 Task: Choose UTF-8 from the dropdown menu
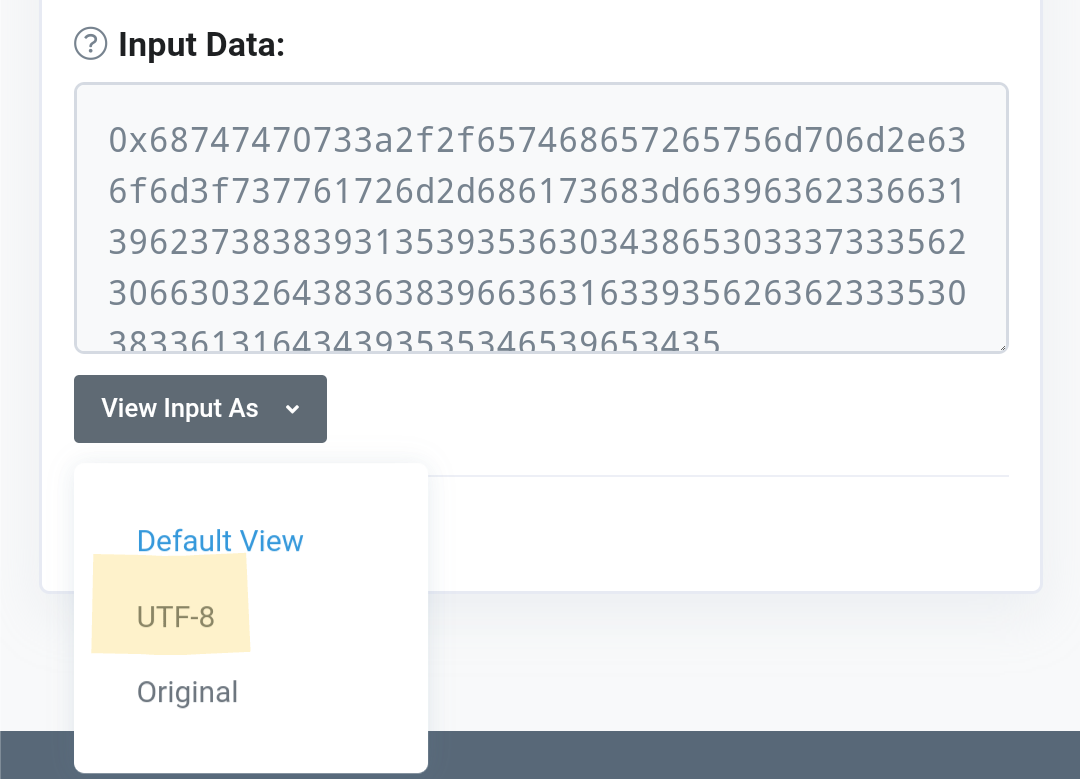click(x=176, y=617)
